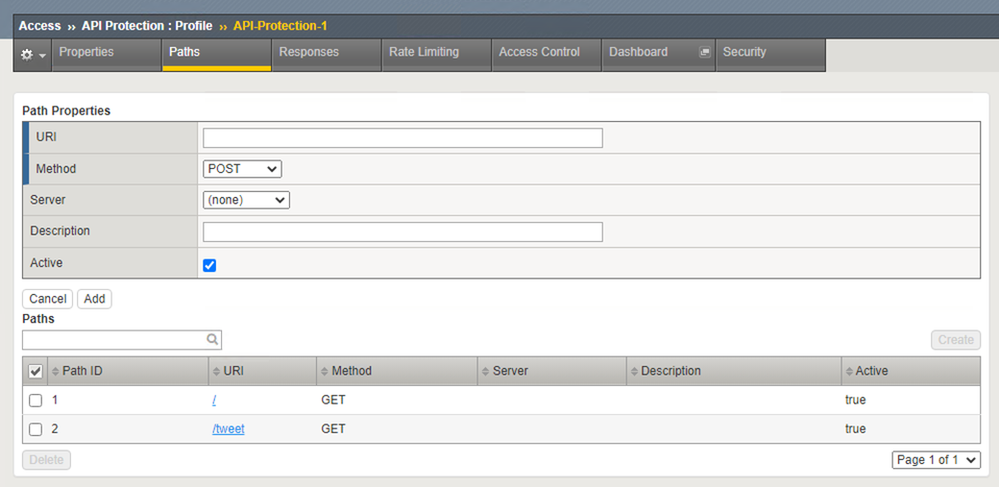Screen dimensions: 999x487
Task: Open the /tweet URI link
Action: click(228, 429)
